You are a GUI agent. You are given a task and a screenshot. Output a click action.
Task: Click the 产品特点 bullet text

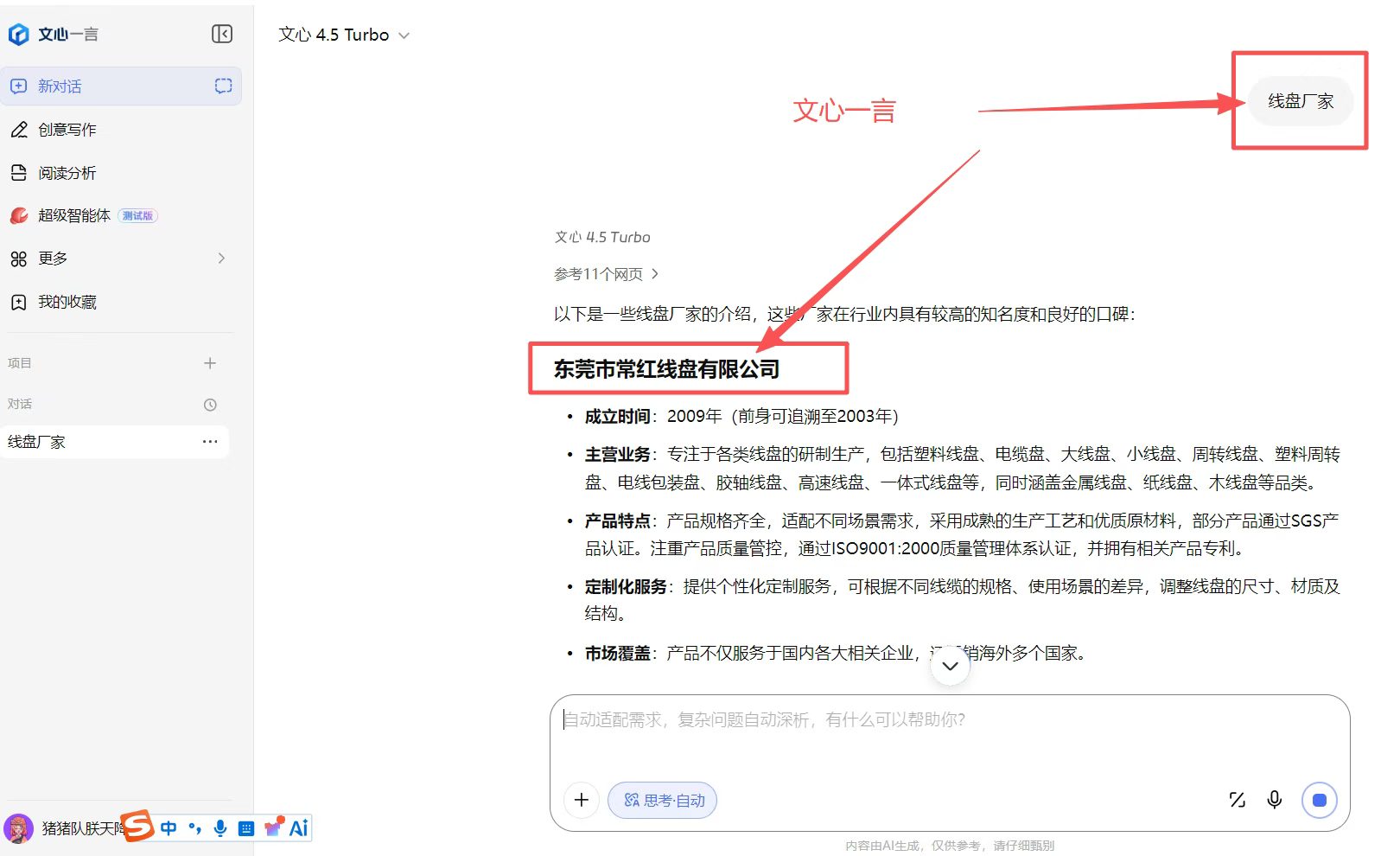(961, 534)
